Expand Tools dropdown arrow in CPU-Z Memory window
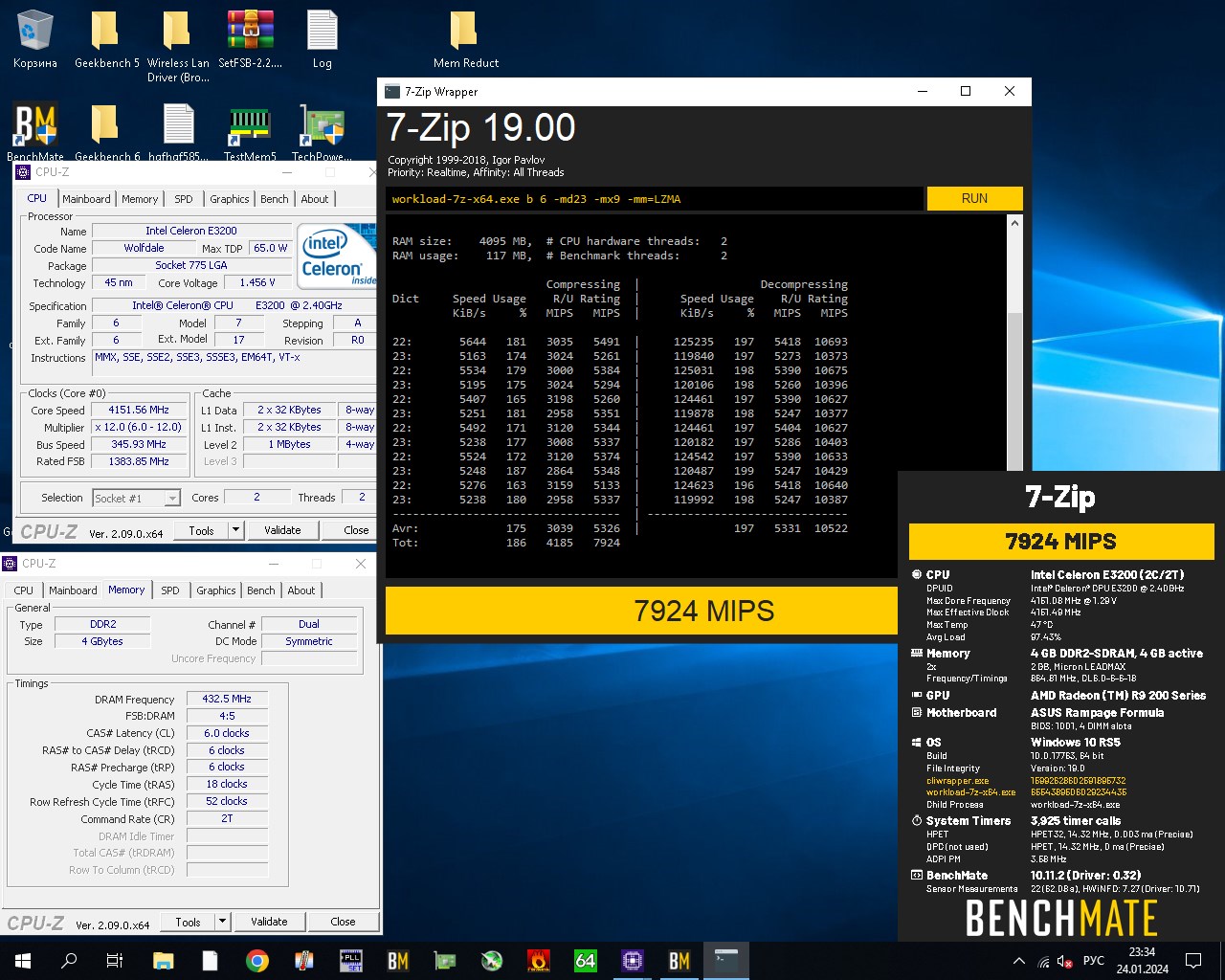 point(222,922)
